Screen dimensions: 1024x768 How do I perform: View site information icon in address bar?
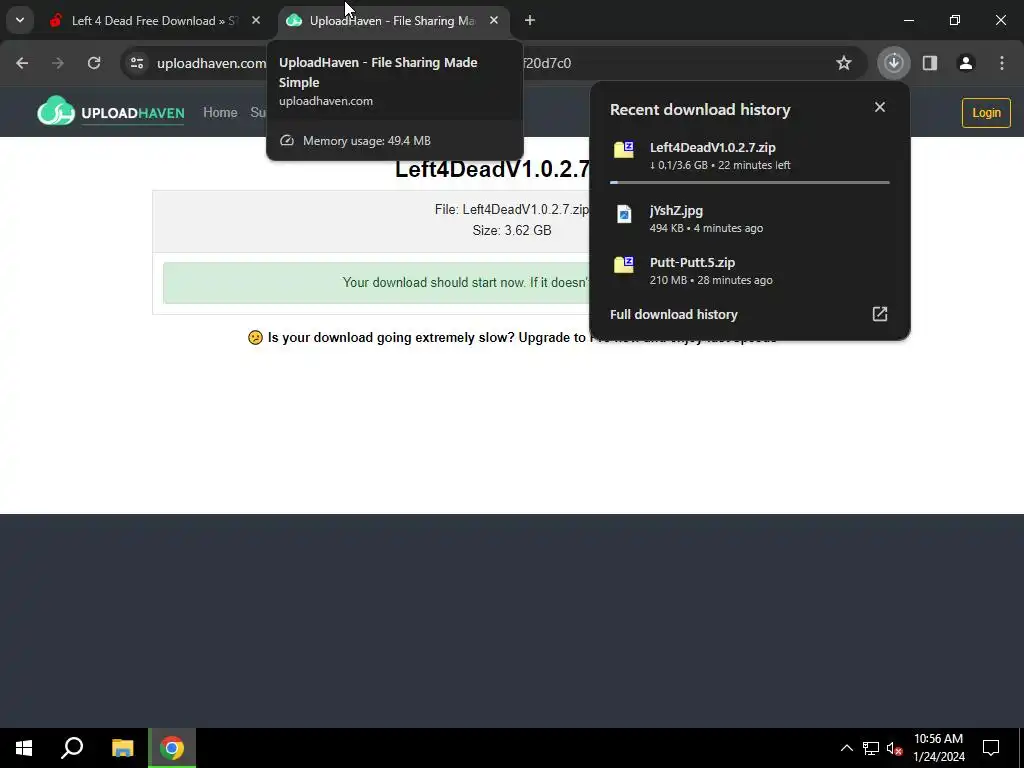click(137, 63)
